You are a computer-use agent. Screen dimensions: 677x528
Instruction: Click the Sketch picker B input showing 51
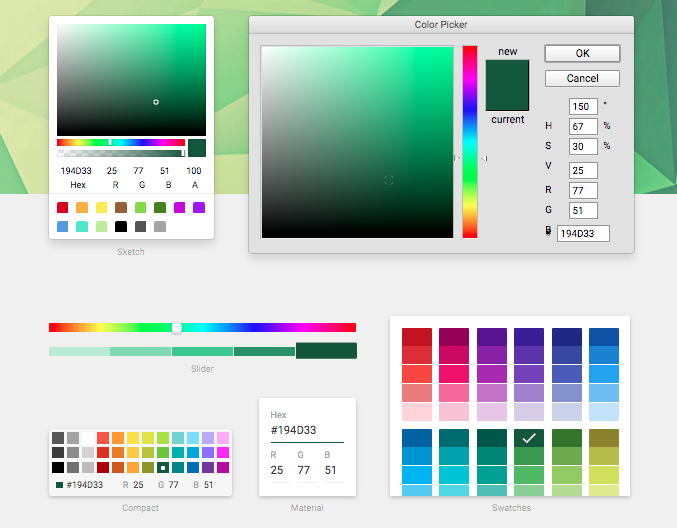[165, 171]
